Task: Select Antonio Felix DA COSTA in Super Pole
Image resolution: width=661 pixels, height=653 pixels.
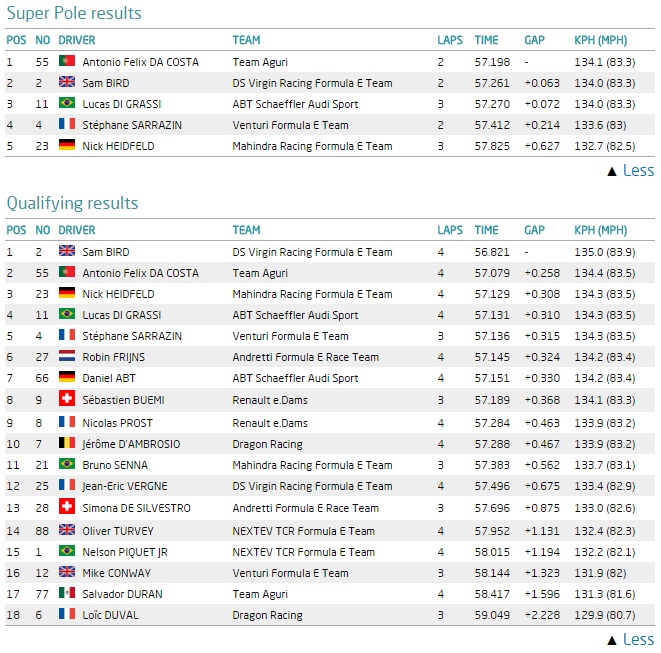Action: (141, 62)
